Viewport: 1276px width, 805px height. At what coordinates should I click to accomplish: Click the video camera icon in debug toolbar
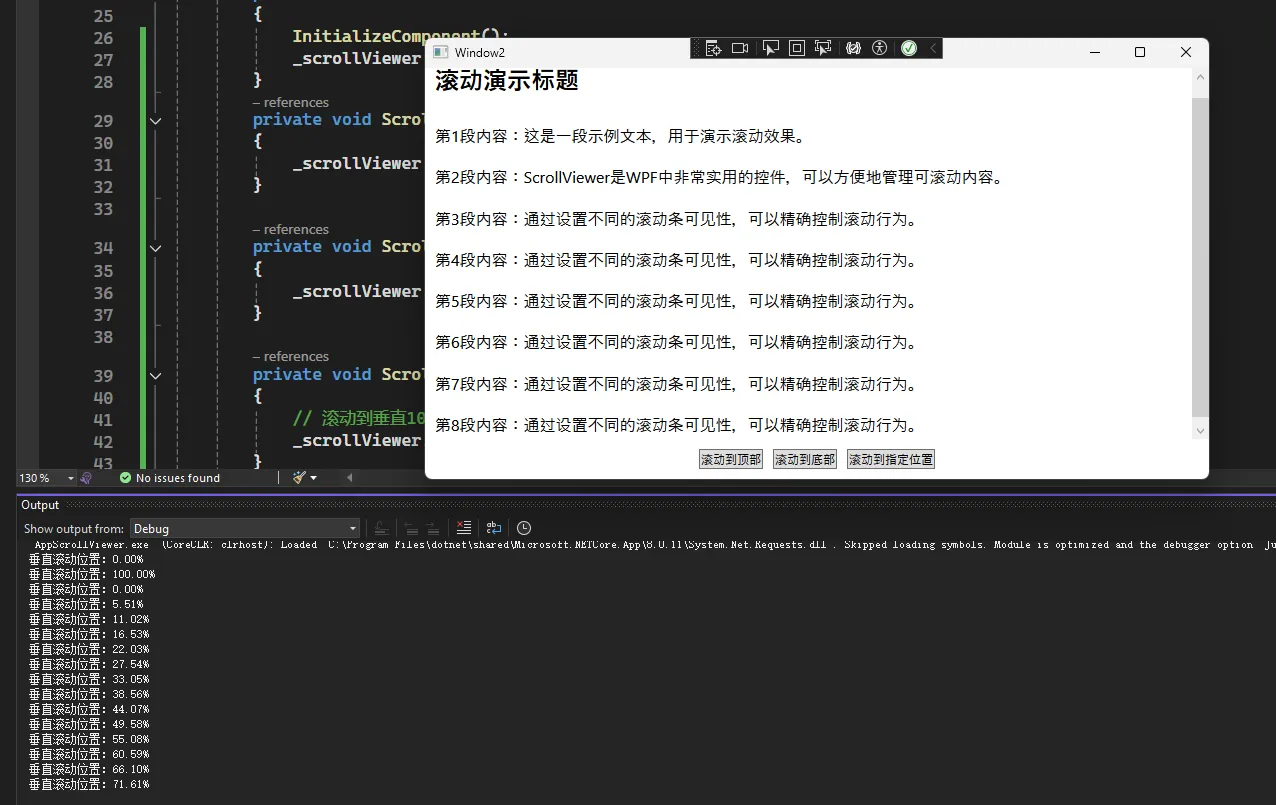[740, 48]
